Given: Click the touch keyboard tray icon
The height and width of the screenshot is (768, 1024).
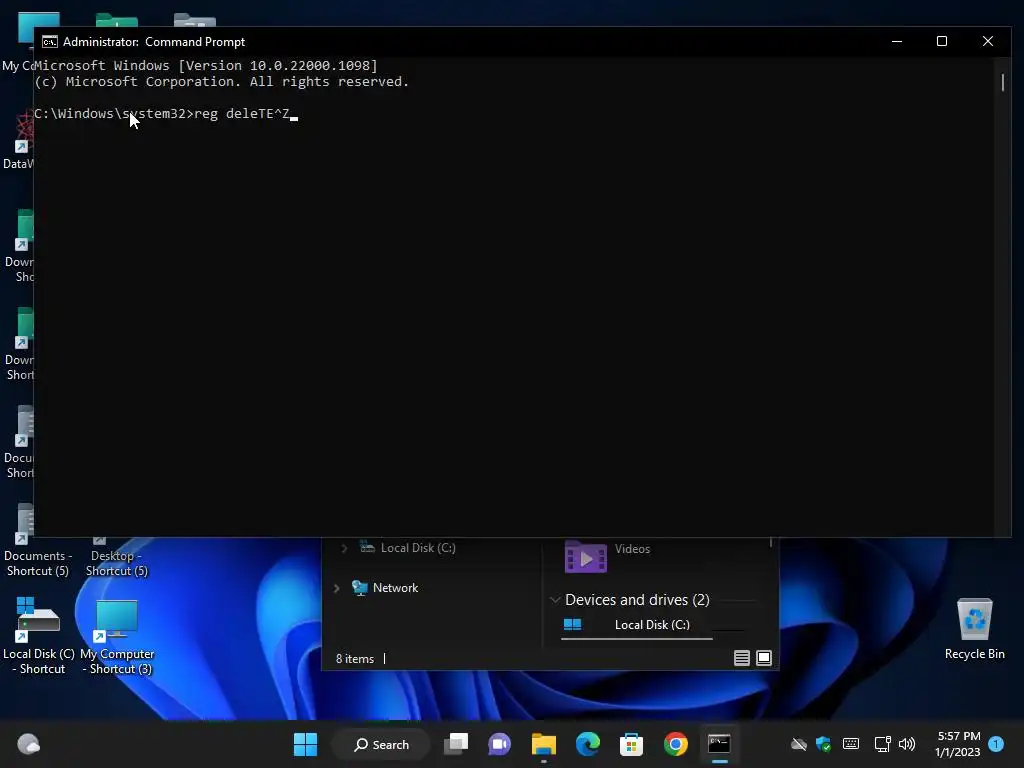Looking at the screenshot, I should [850, 744].
